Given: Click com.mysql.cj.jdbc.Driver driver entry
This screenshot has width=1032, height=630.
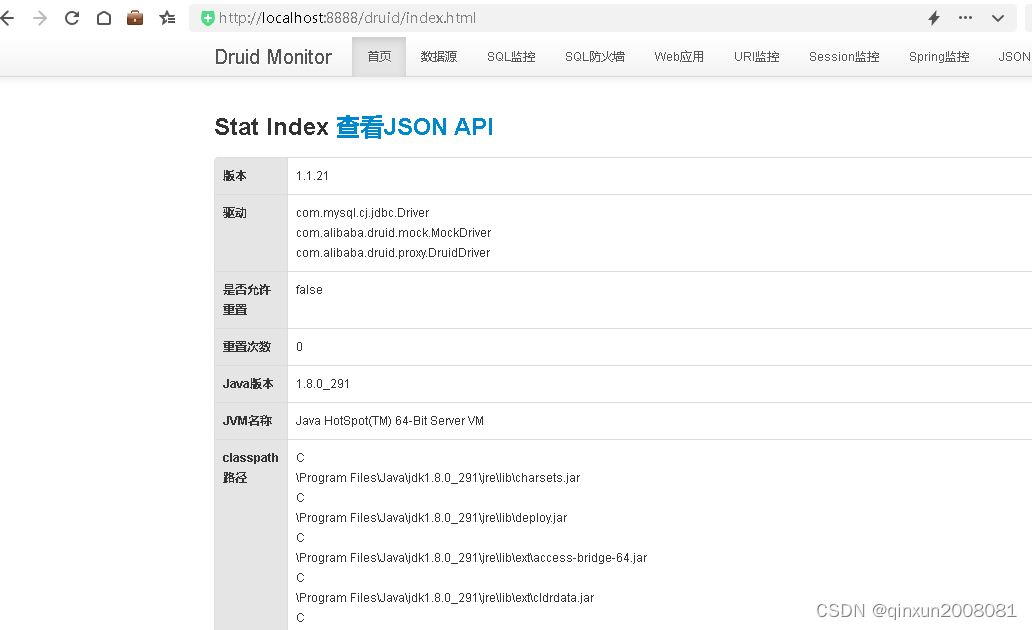Looking at the screenshot, I should 363,213.
